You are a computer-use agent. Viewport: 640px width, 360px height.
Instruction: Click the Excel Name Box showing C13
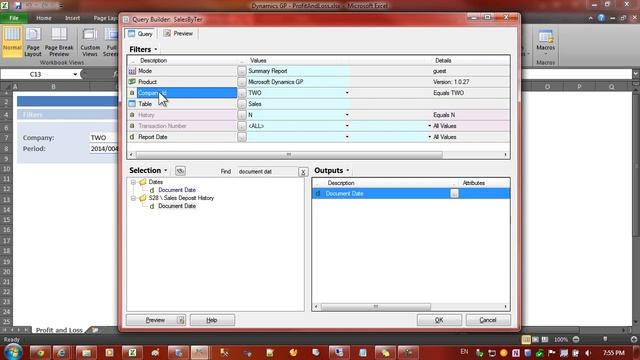pyautogui.click(x=39, y=74)
